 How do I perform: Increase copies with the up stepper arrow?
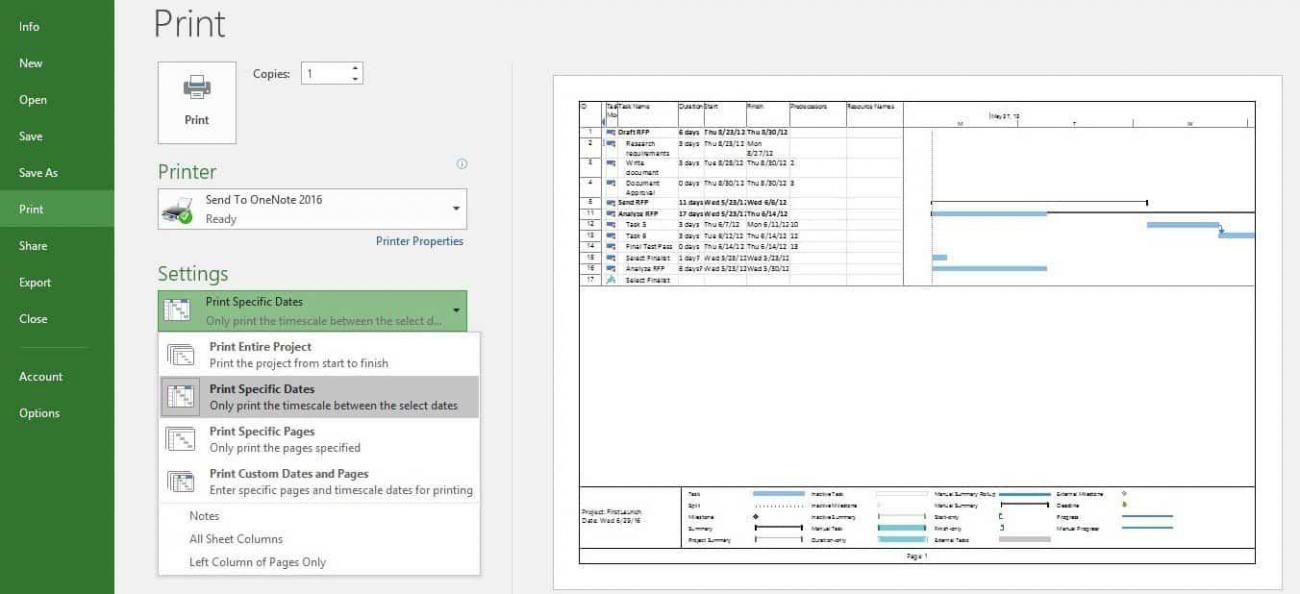[355, 66]
